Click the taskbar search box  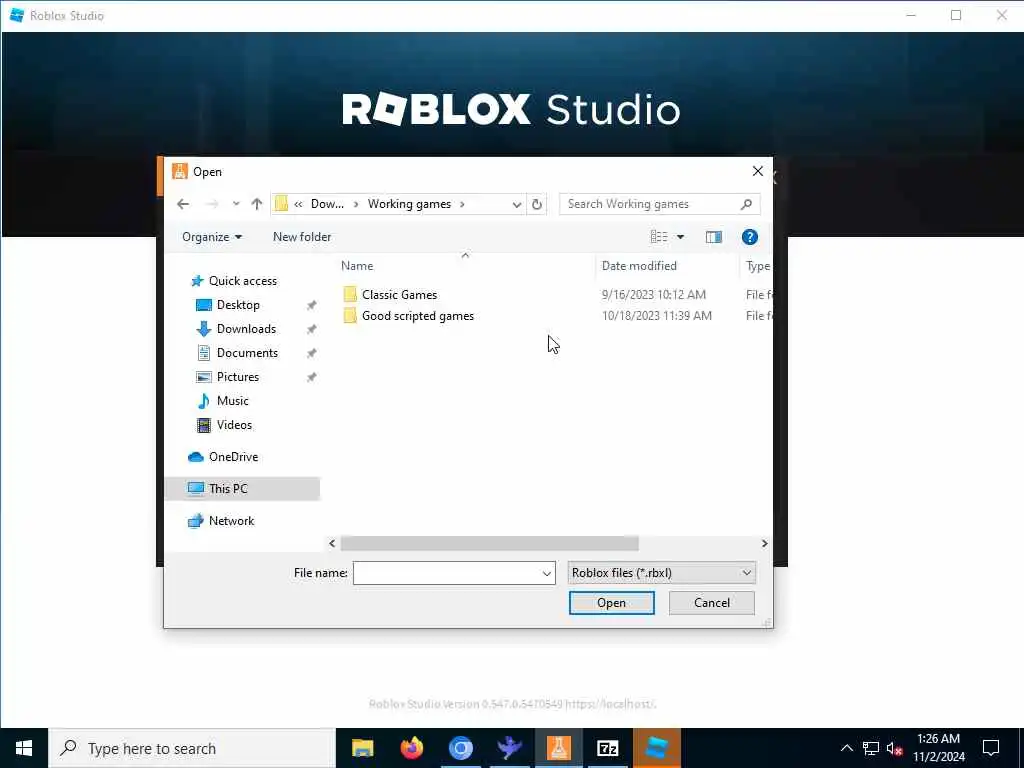(x=192, y=748)
